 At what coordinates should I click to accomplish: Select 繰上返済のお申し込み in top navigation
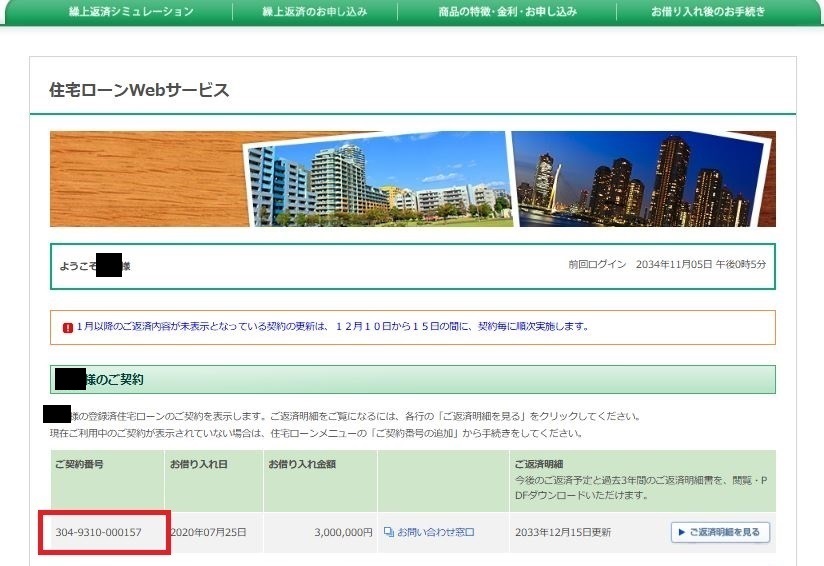coord(315,12)
